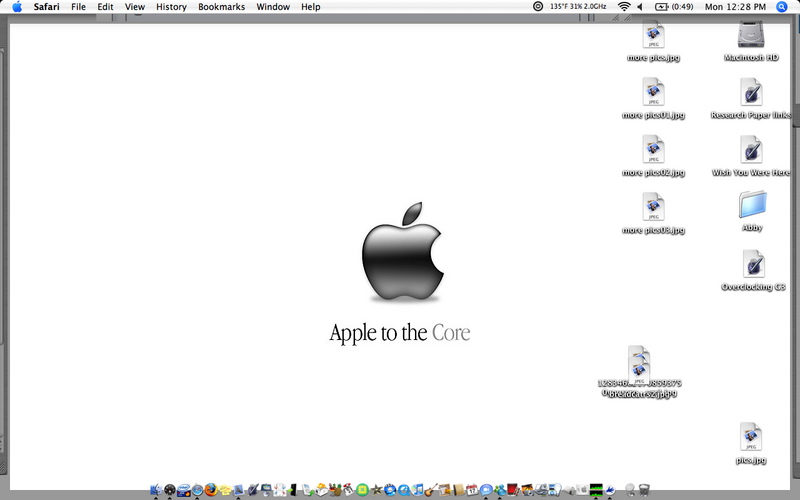
Task: Launch iTunes from the Dock
Action: pyautogui.click(x=417, y=490)
